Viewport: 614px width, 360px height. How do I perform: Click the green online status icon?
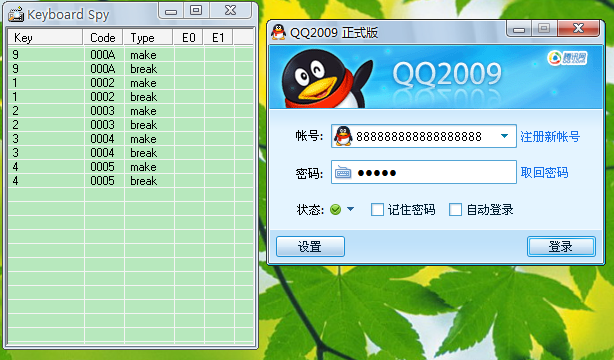click(335, 210)
